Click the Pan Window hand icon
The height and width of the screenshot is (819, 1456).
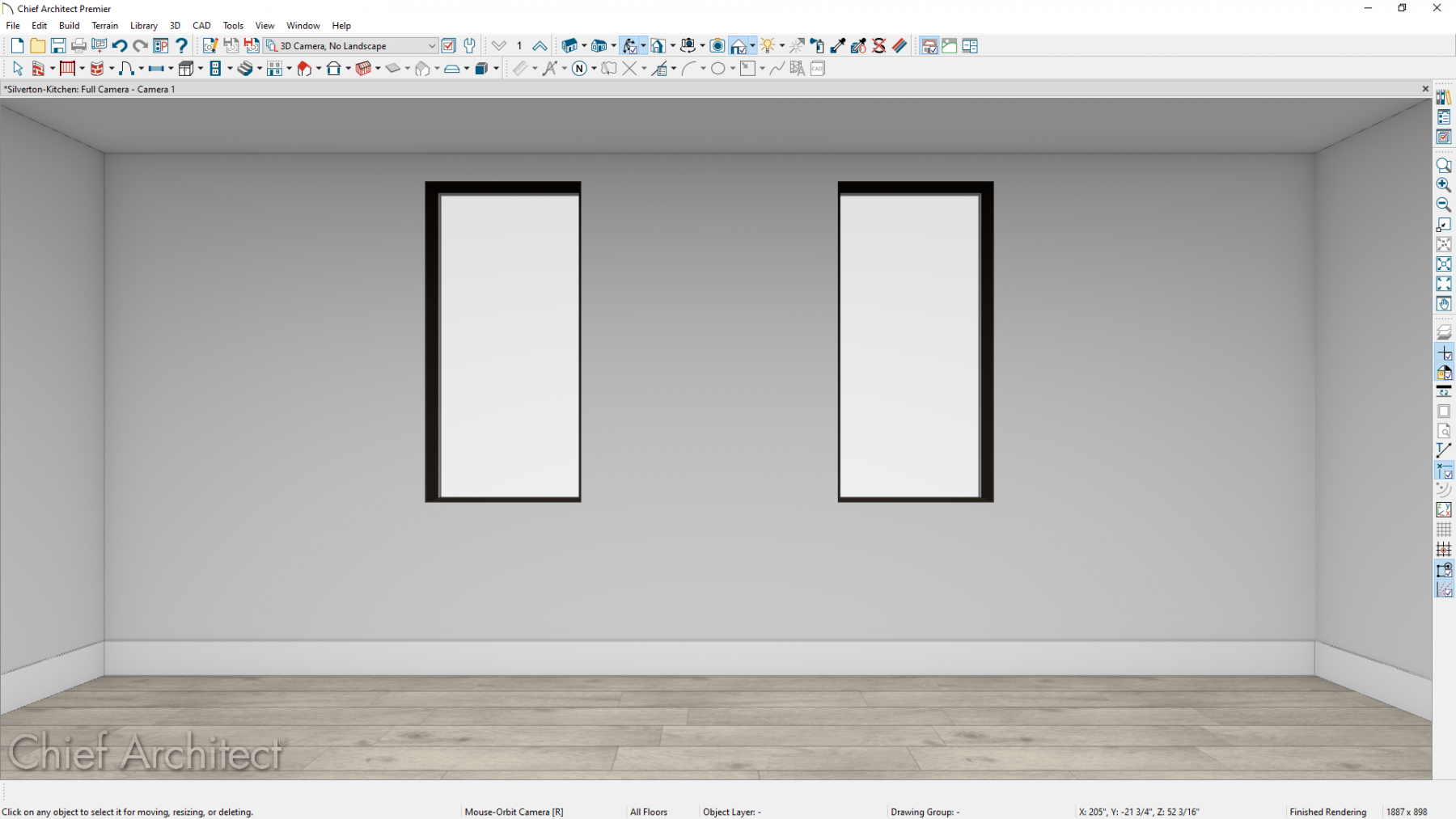1443,304
